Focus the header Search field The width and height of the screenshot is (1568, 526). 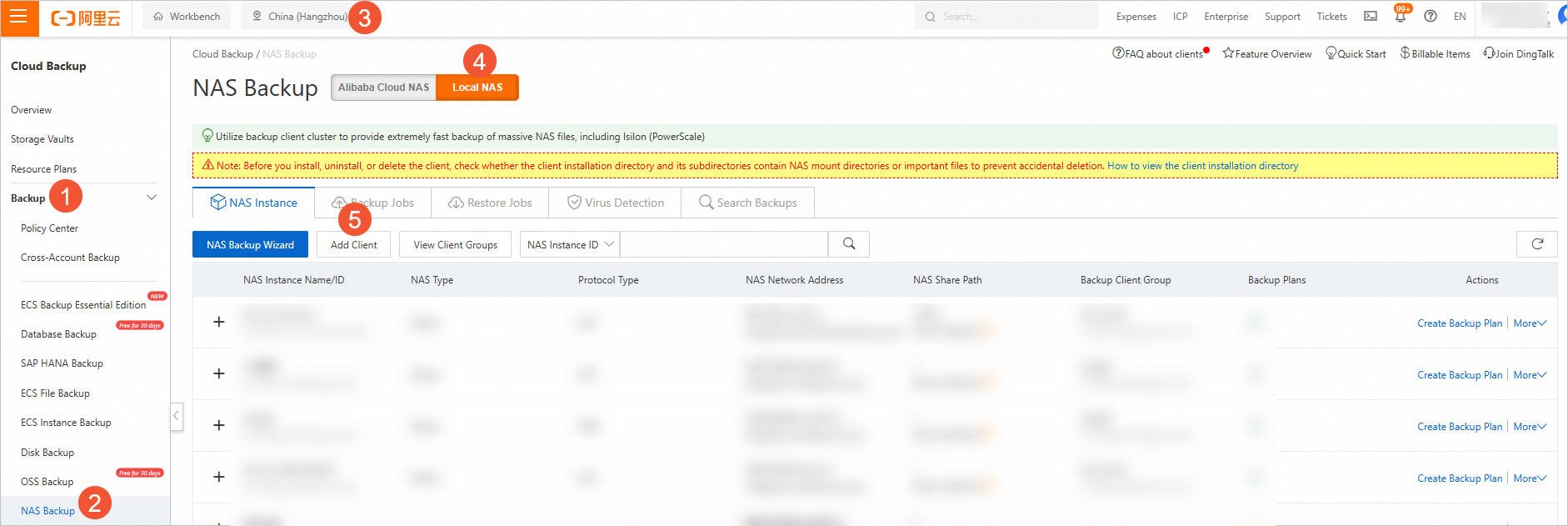1006,17
